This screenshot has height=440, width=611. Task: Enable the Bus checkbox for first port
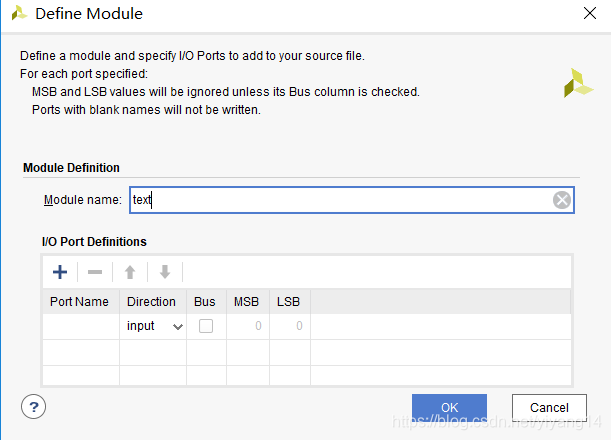coord(206,326)
